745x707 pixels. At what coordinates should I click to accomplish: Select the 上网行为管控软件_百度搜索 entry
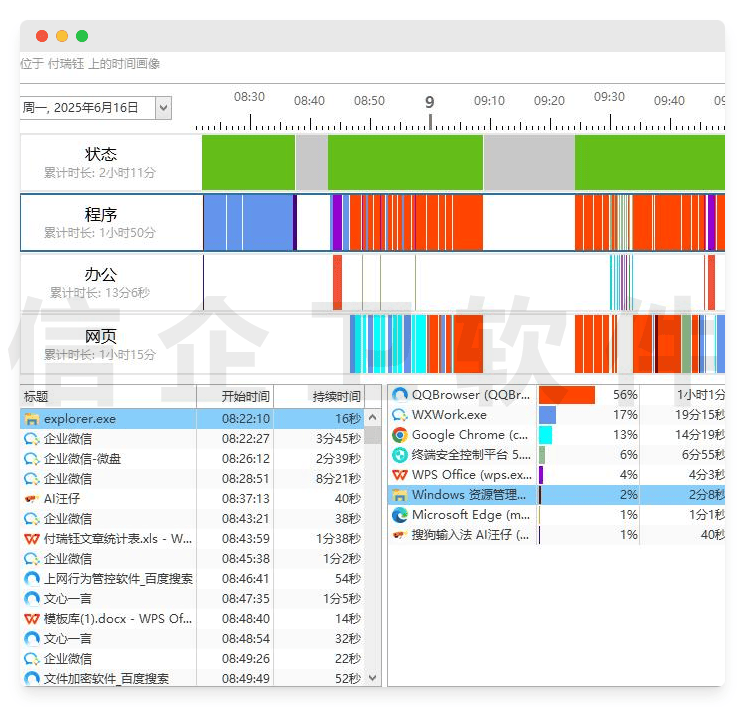118,579
